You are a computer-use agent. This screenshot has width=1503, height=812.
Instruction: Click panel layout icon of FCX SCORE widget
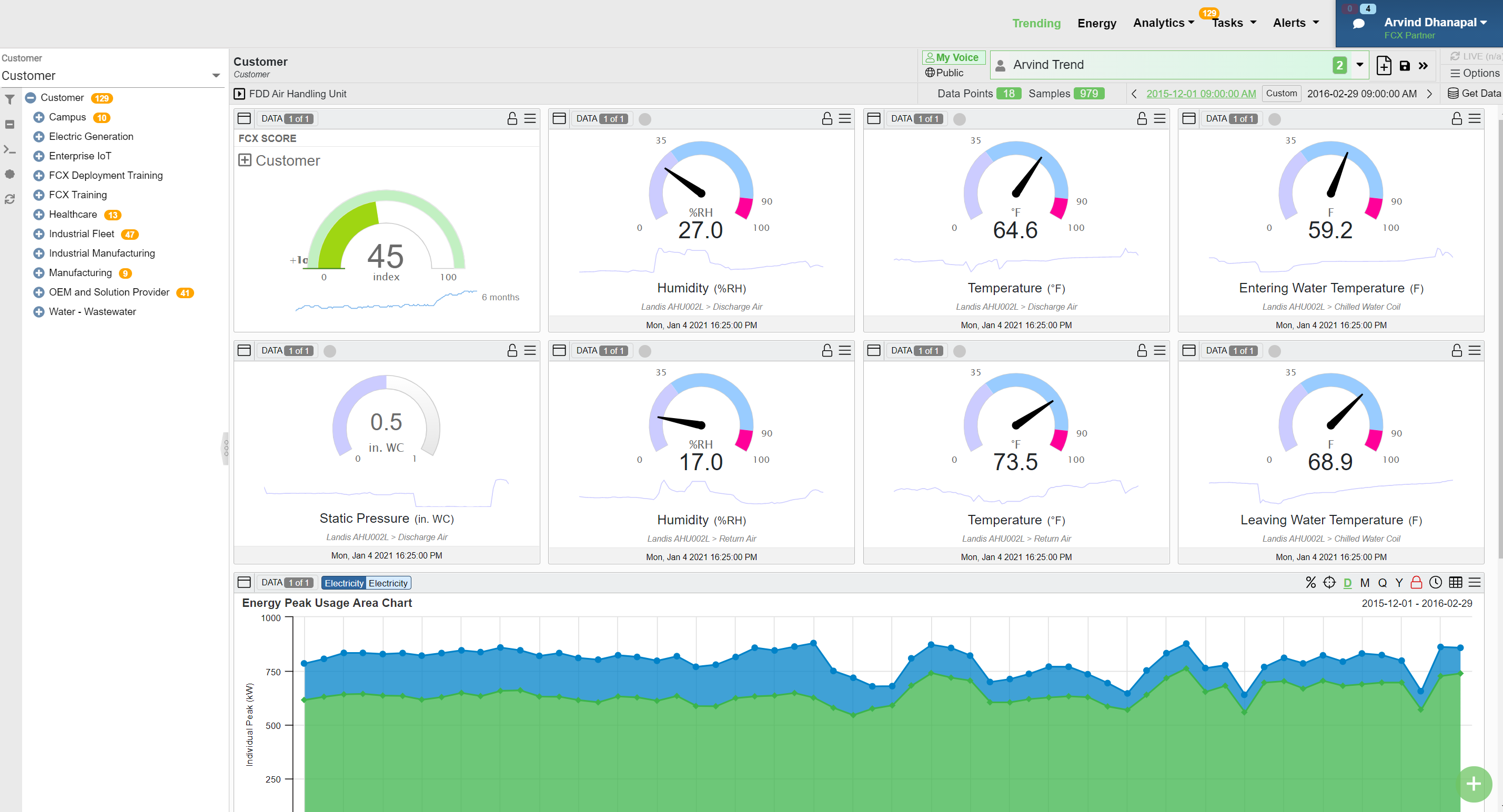(244, 118)
